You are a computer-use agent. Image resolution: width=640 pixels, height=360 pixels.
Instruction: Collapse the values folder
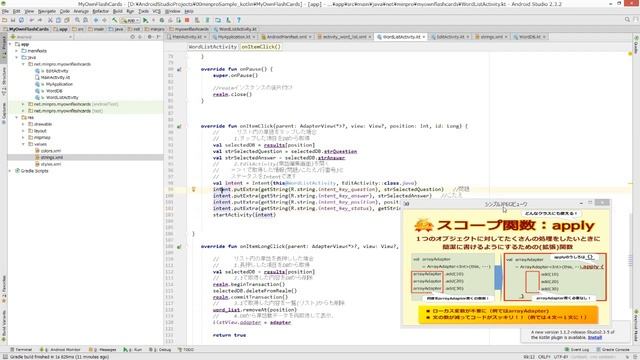23,144
